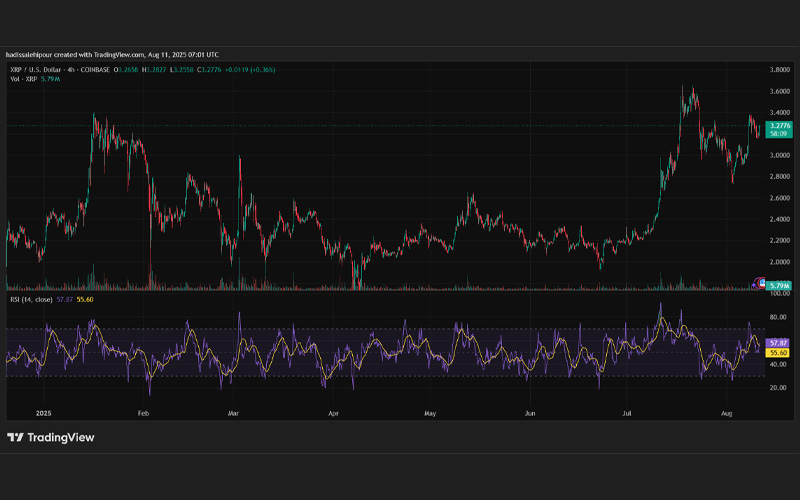Click the US flag economic event icon

click(x=762, y=282)
